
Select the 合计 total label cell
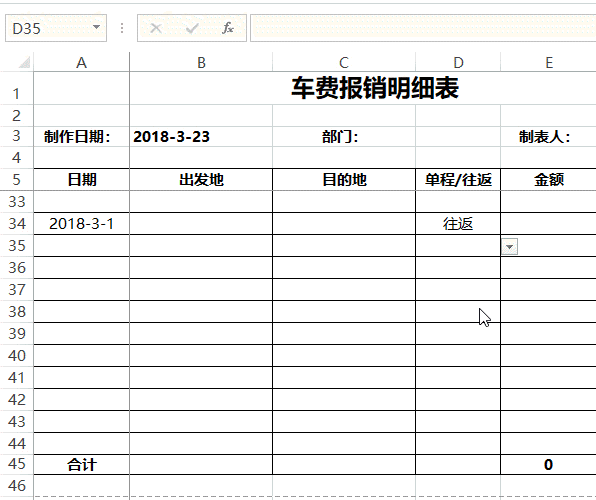point(81,465)
